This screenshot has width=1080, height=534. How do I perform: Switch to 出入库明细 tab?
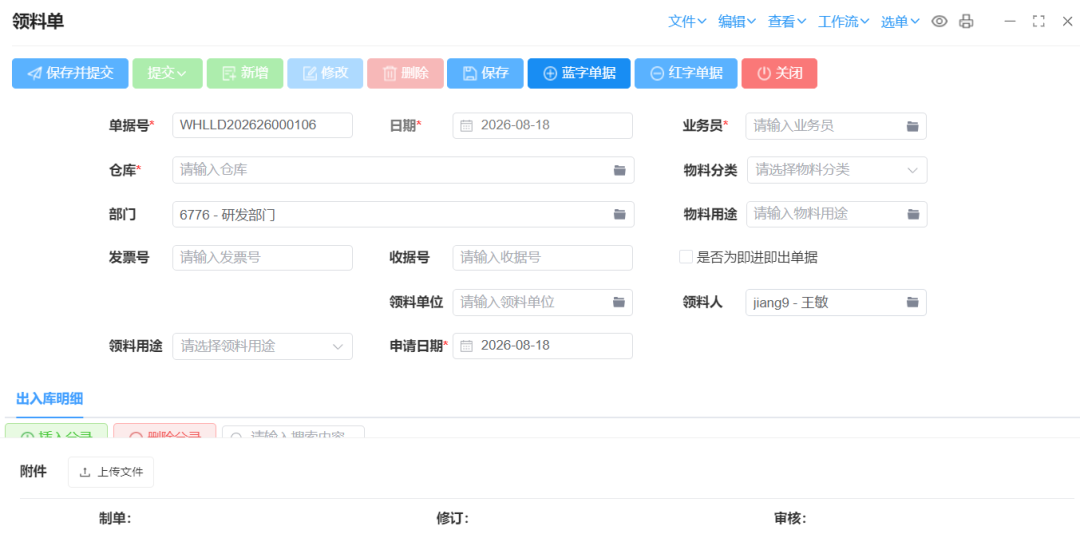(x=50, y=399)
